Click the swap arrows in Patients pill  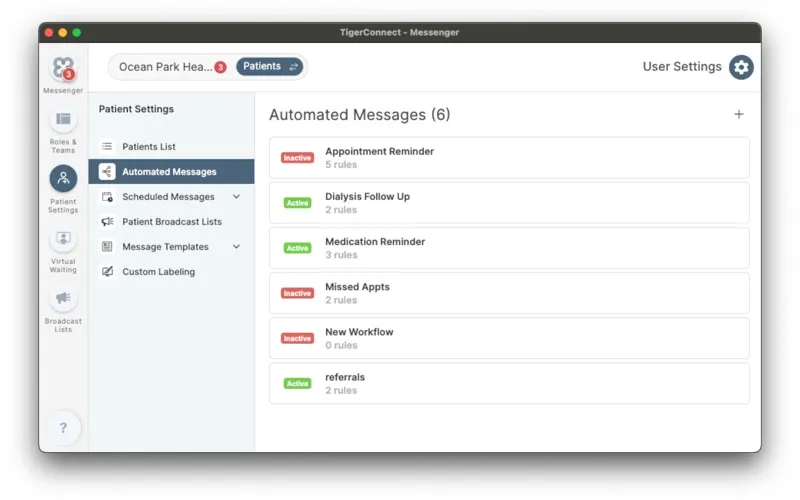(x=293, y=67)
